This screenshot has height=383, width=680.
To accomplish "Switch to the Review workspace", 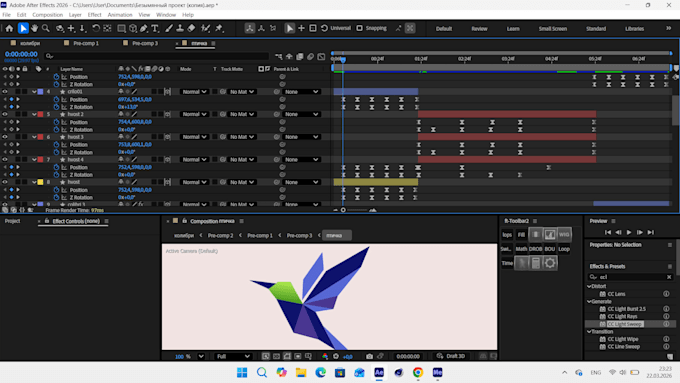I will 479,29.
